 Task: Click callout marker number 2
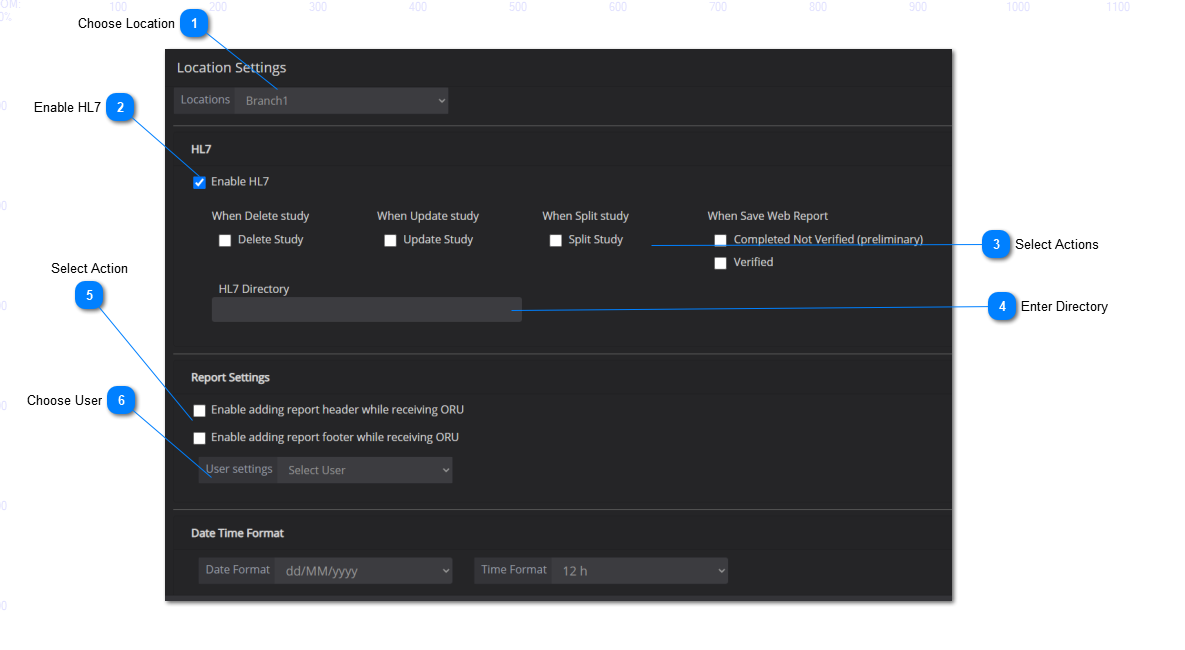pyautogui.click(x=120, y=107)
